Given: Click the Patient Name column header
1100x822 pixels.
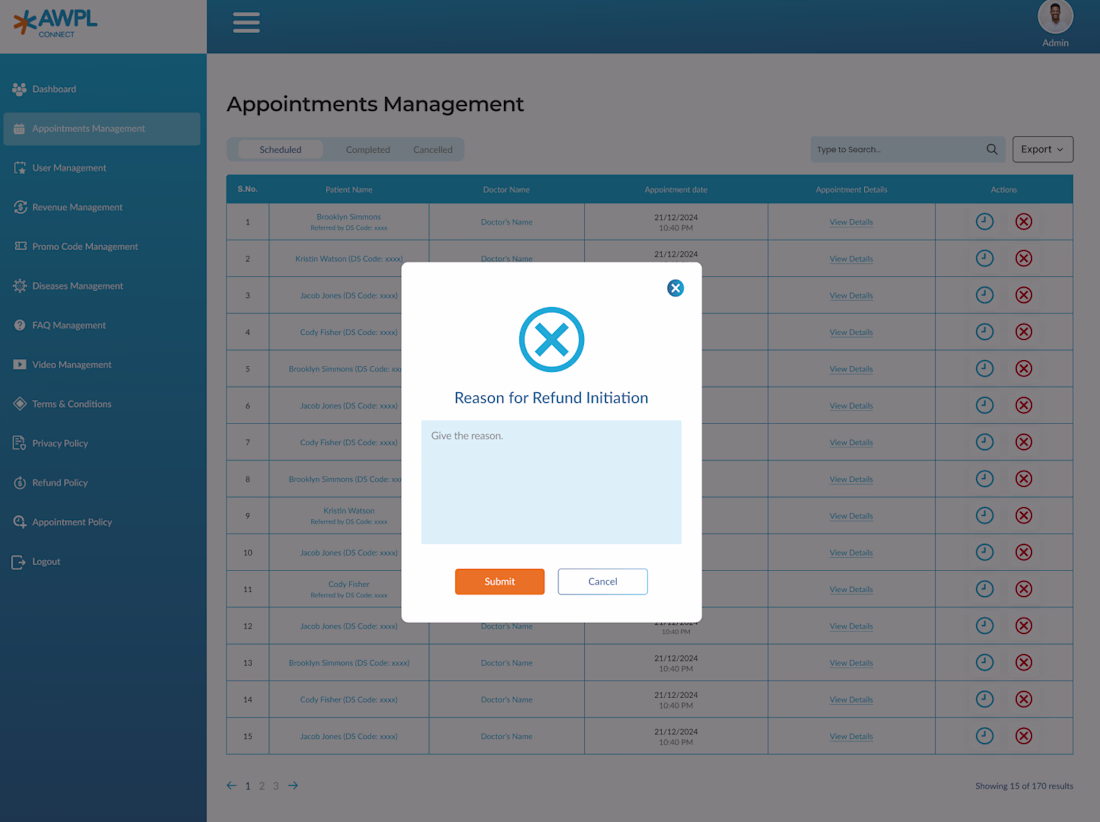Looking at the screenshot, I should [349, 189].
